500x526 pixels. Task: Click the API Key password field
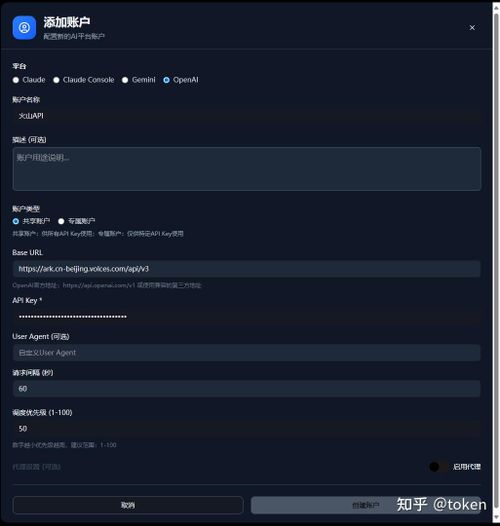247,316
